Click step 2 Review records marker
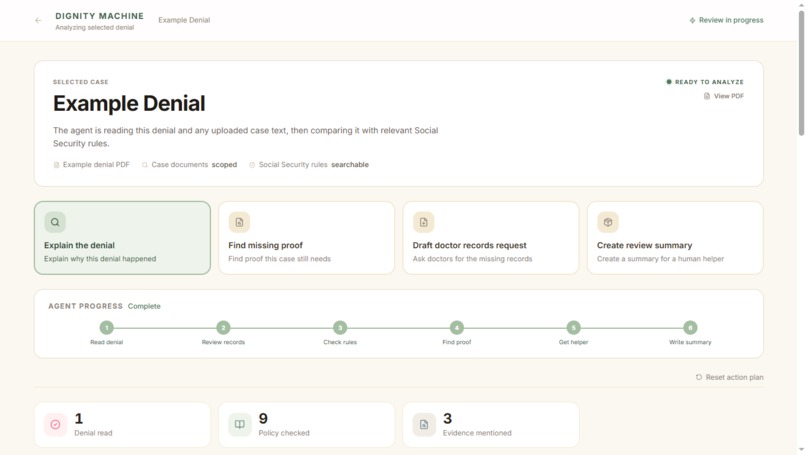The image size is (806, 455). tap(223, 327)
